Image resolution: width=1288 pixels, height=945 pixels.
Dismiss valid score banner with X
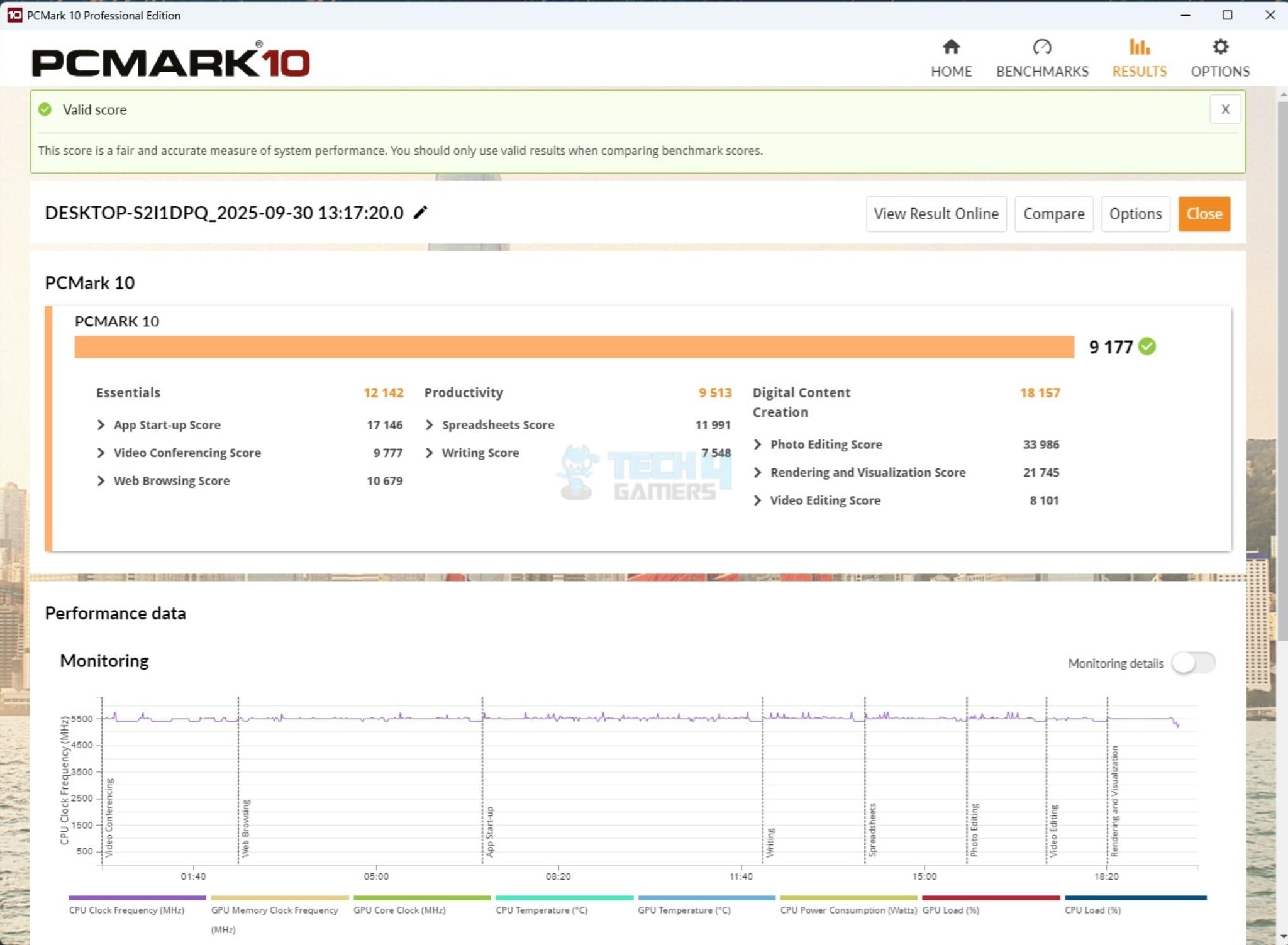tap(1224, 109)
